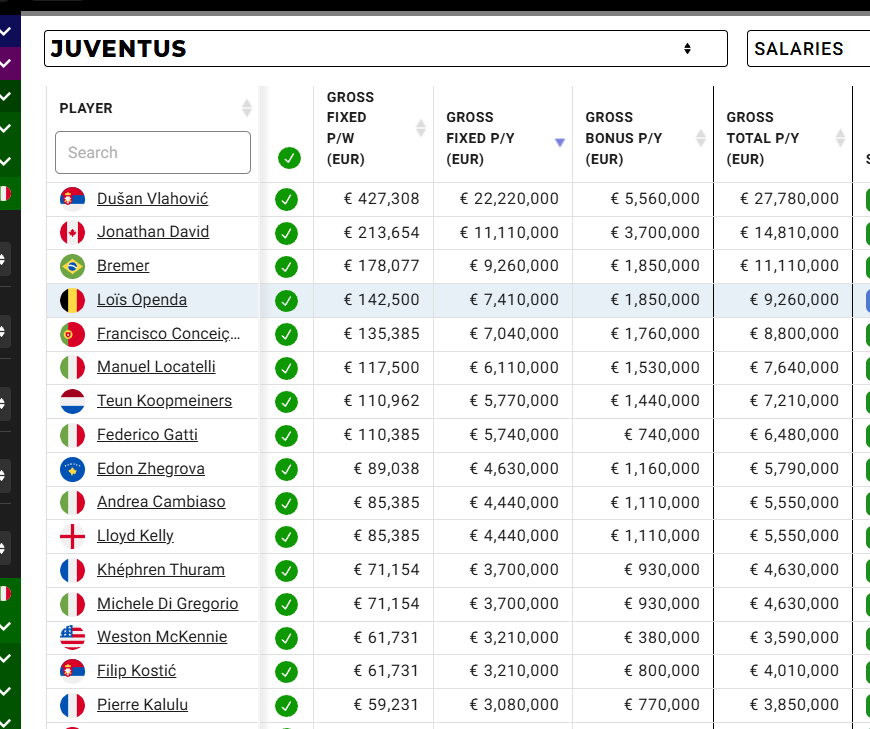
Task: Click the player Search field
Action: point(153,153)
